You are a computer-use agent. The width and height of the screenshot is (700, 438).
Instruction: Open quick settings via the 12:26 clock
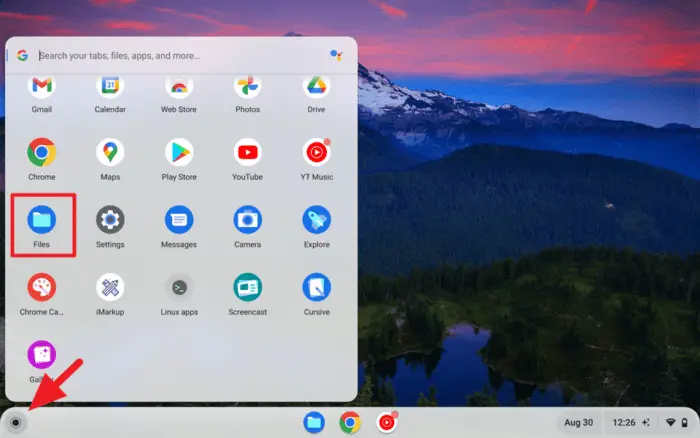click(x=624, y=422)
